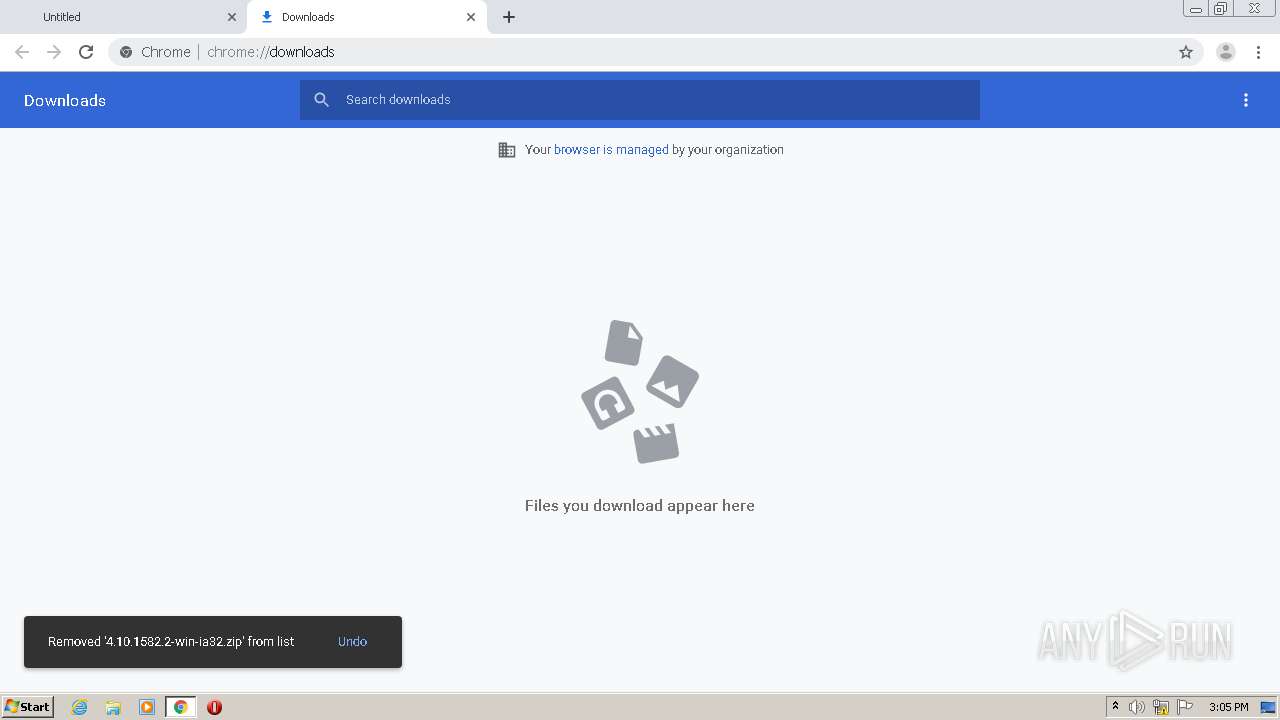The image size is (1280, 720).
Task: Undo the removal of the zip file
Action: pyautogui.click(x=352, y=642)
